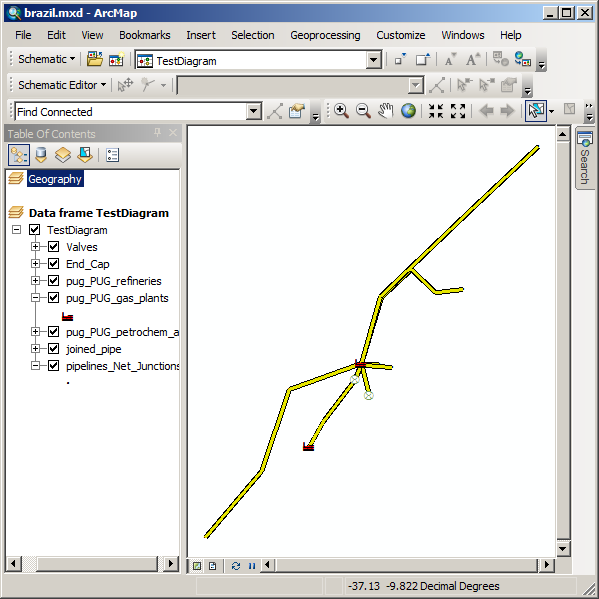Image resolution: width=599 pixels, height=599 pixels.
Task: Open Table Of Contents Options icon
Action: click(x=112, y=155)
